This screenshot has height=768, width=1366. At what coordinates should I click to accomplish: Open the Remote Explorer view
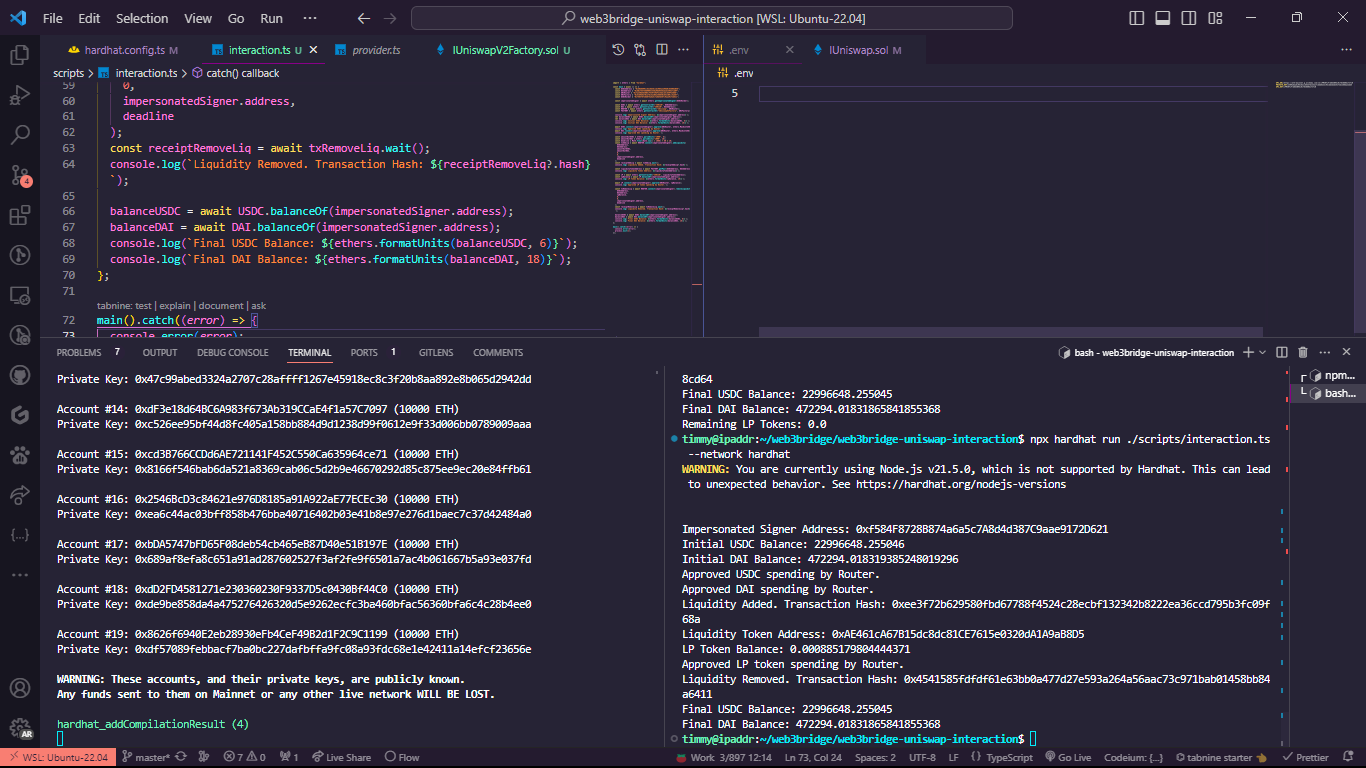20,295
